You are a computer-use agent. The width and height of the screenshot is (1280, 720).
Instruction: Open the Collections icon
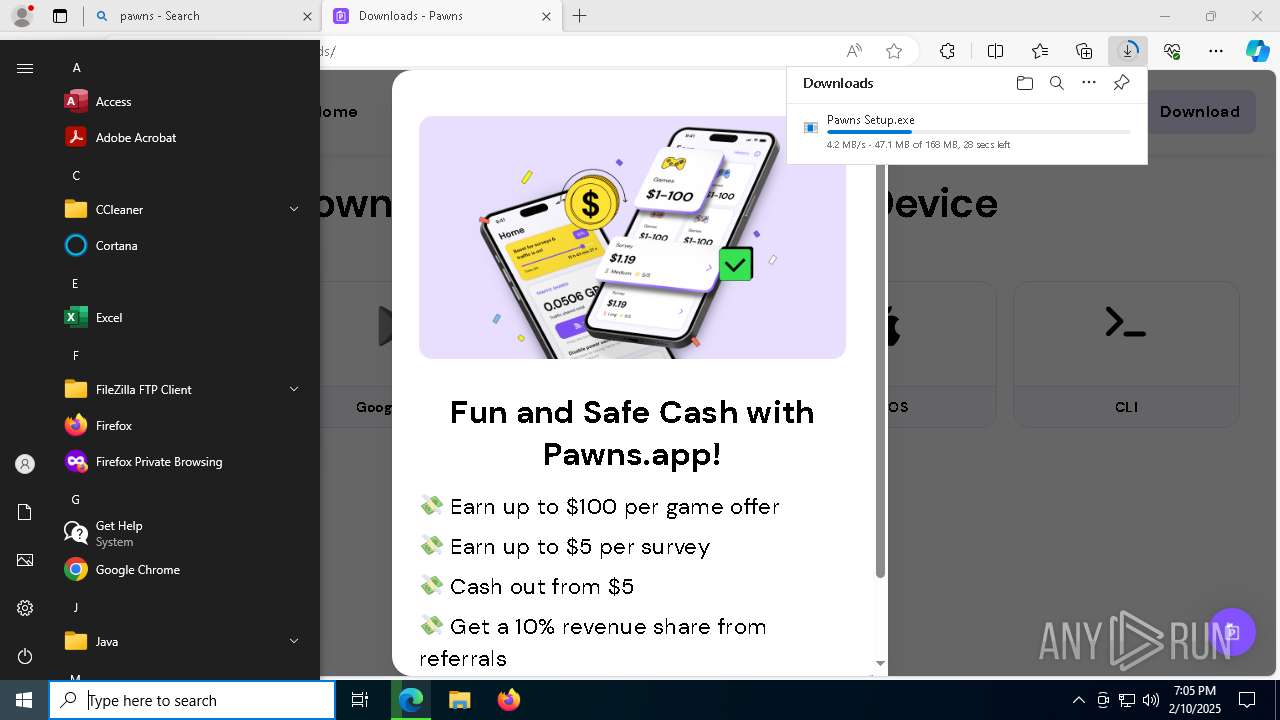(x=1084, y=51)
